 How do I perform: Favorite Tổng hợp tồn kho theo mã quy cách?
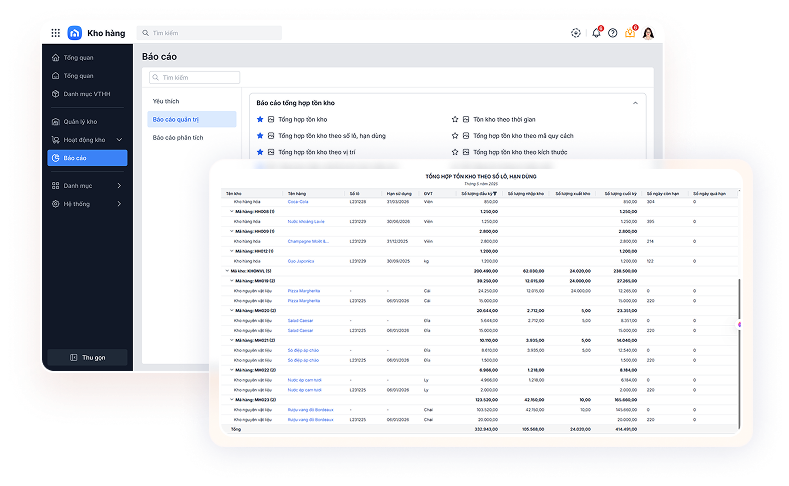click(455, 135)
